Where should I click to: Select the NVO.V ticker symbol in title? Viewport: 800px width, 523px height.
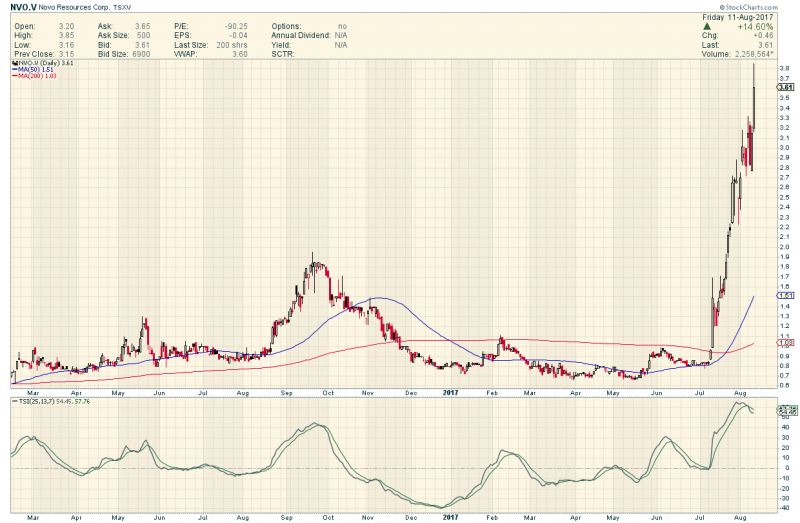tap(23, 7)
